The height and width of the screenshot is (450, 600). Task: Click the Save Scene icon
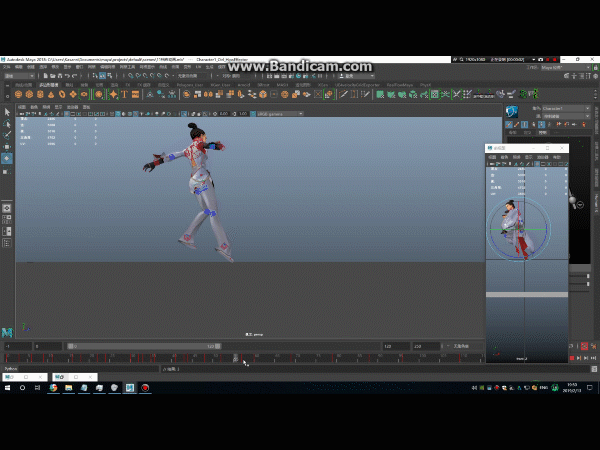click(60, 76)
